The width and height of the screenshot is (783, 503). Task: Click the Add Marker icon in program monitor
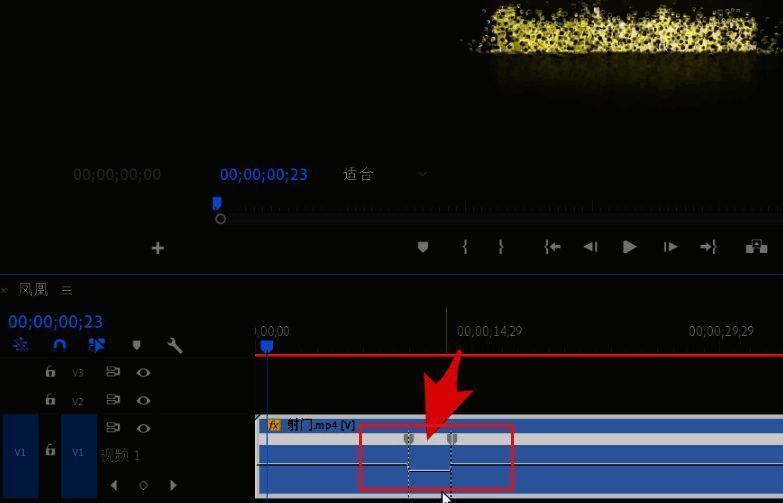(423, 247)
